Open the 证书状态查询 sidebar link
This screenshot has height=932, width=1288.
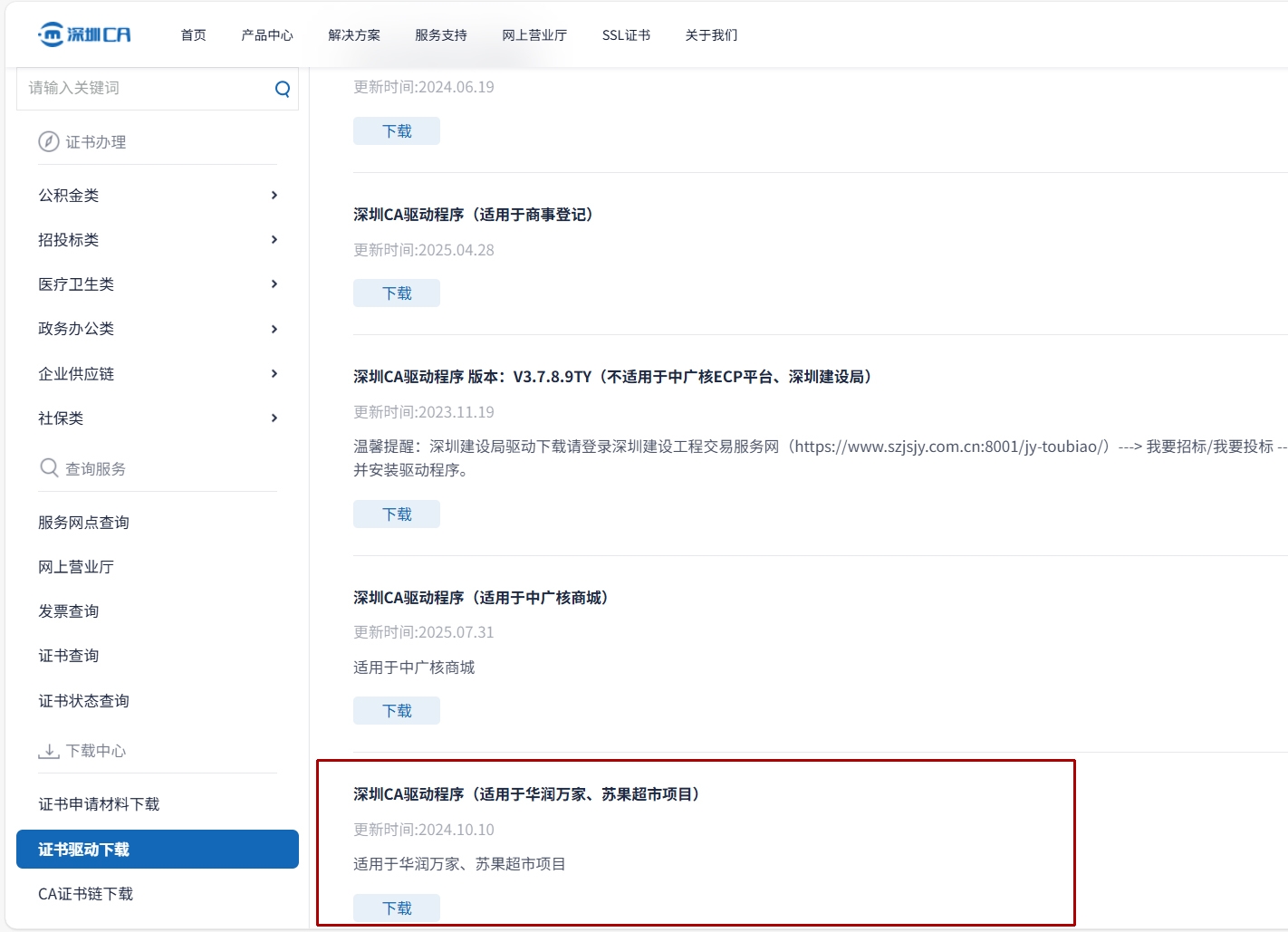coord(84,701)
